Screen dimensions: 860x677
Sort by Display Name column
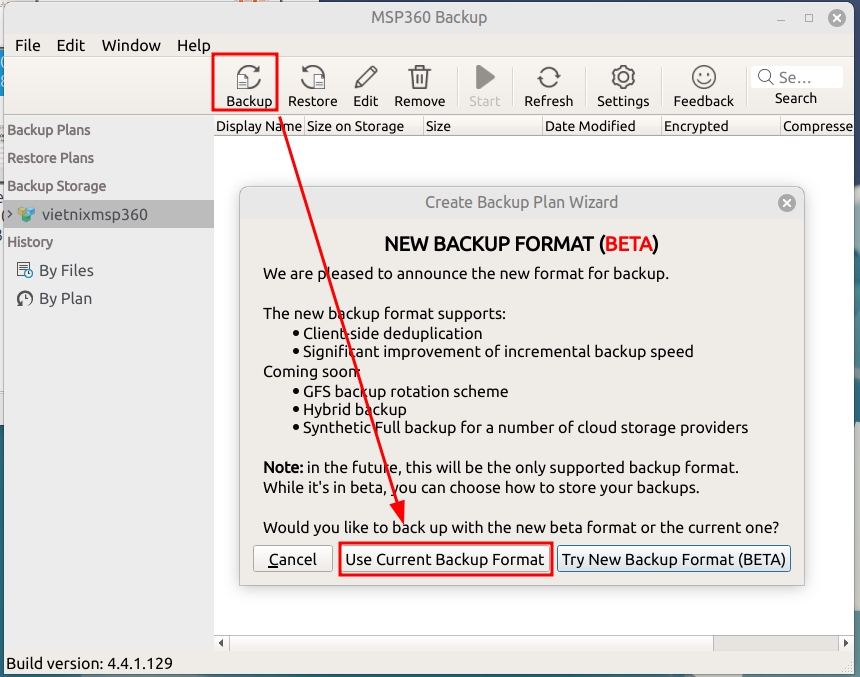coord(259,126)
